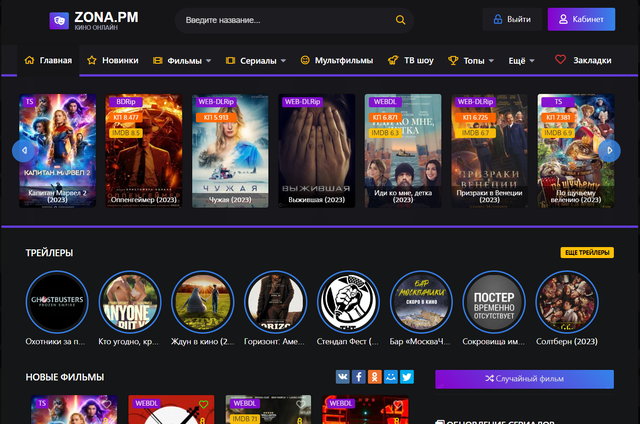Click the VK share icon
This screenshot has height=424, width=640.
tap(343, 377)
